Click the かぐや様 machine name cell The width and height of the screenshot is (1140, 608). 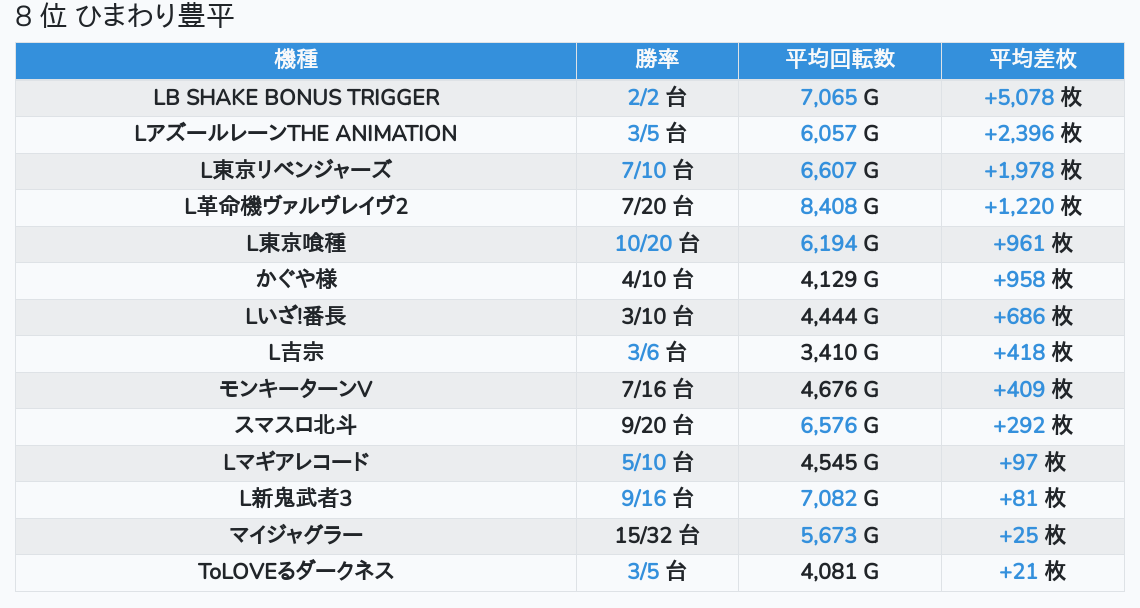pos(295,280)
